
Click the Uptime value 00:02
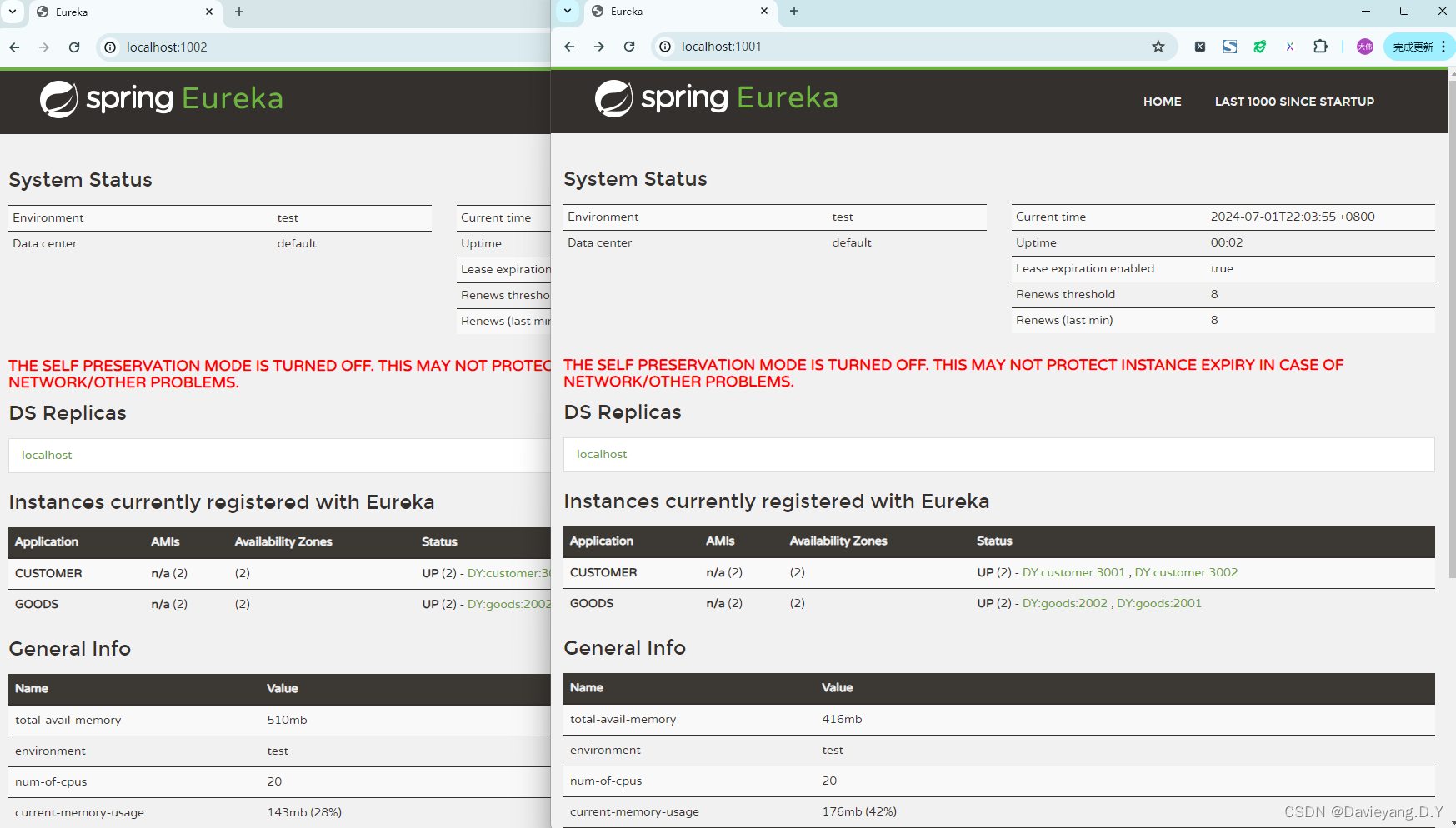pyautogui.click(x=1227, y=242)
